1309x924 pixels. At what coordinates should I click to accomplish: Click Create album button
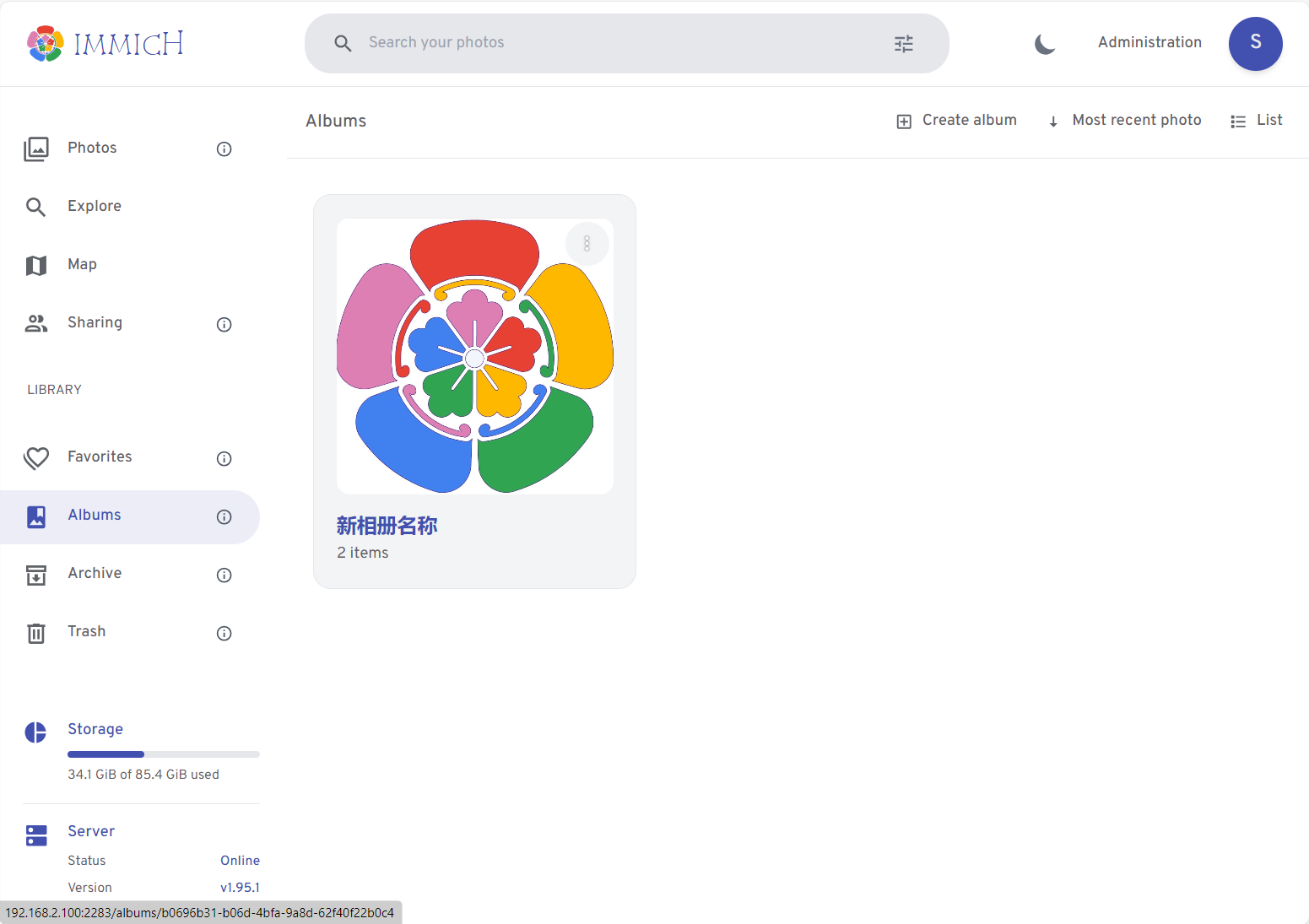point(956,121)
